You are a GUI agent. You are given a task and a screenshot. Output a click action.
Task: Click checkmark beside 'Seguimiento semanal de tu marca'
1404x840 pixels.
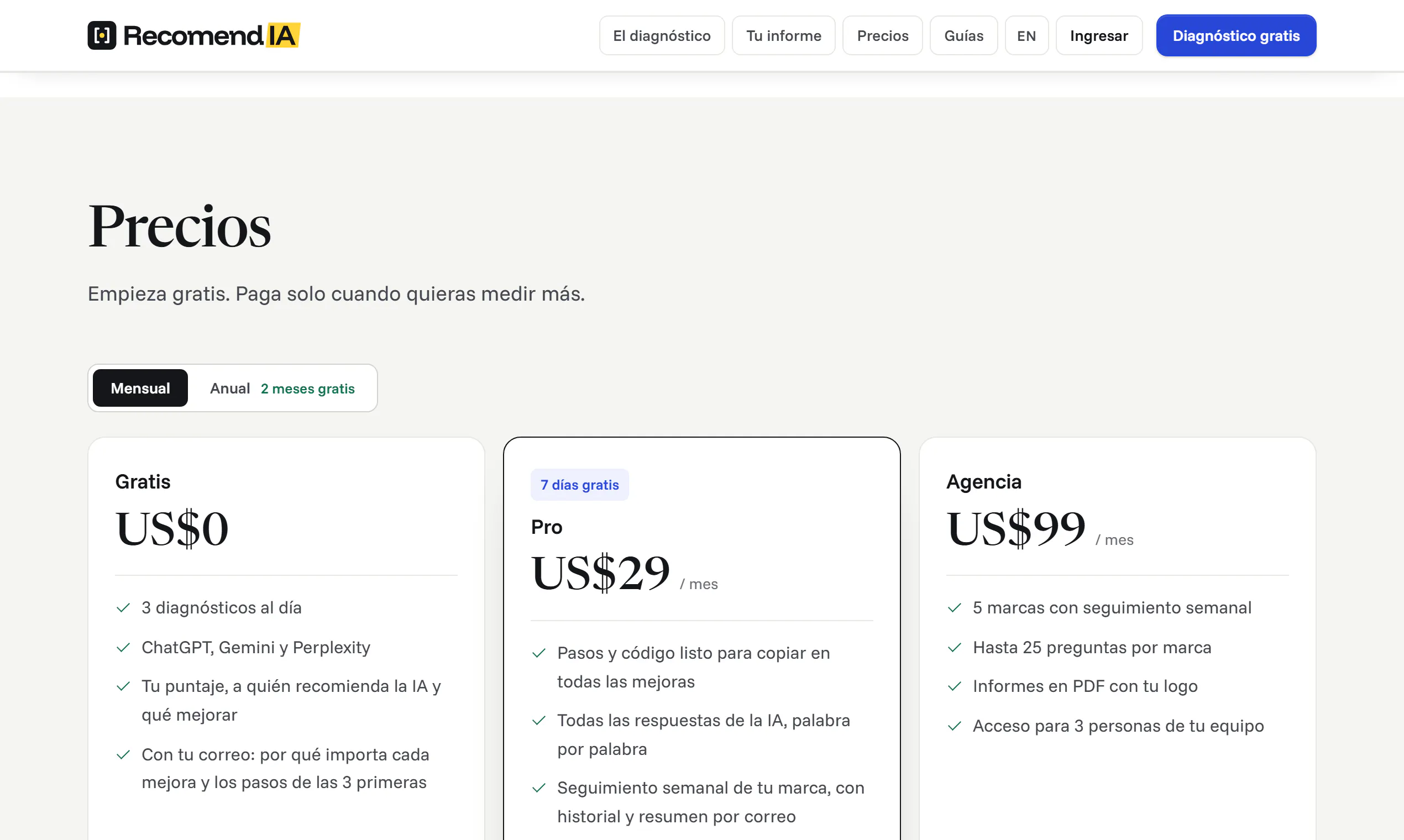(538, 788)
